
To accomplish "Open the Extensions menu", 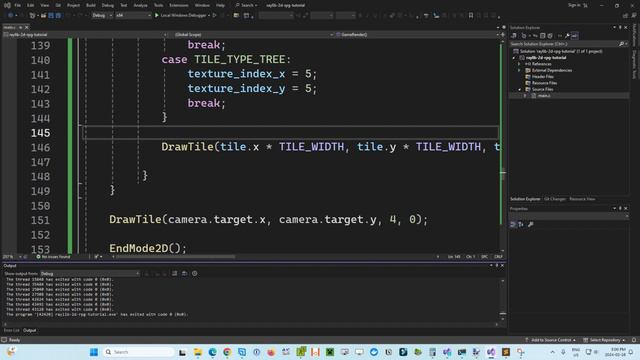I will pyautogui.click(x=179, y=5).
